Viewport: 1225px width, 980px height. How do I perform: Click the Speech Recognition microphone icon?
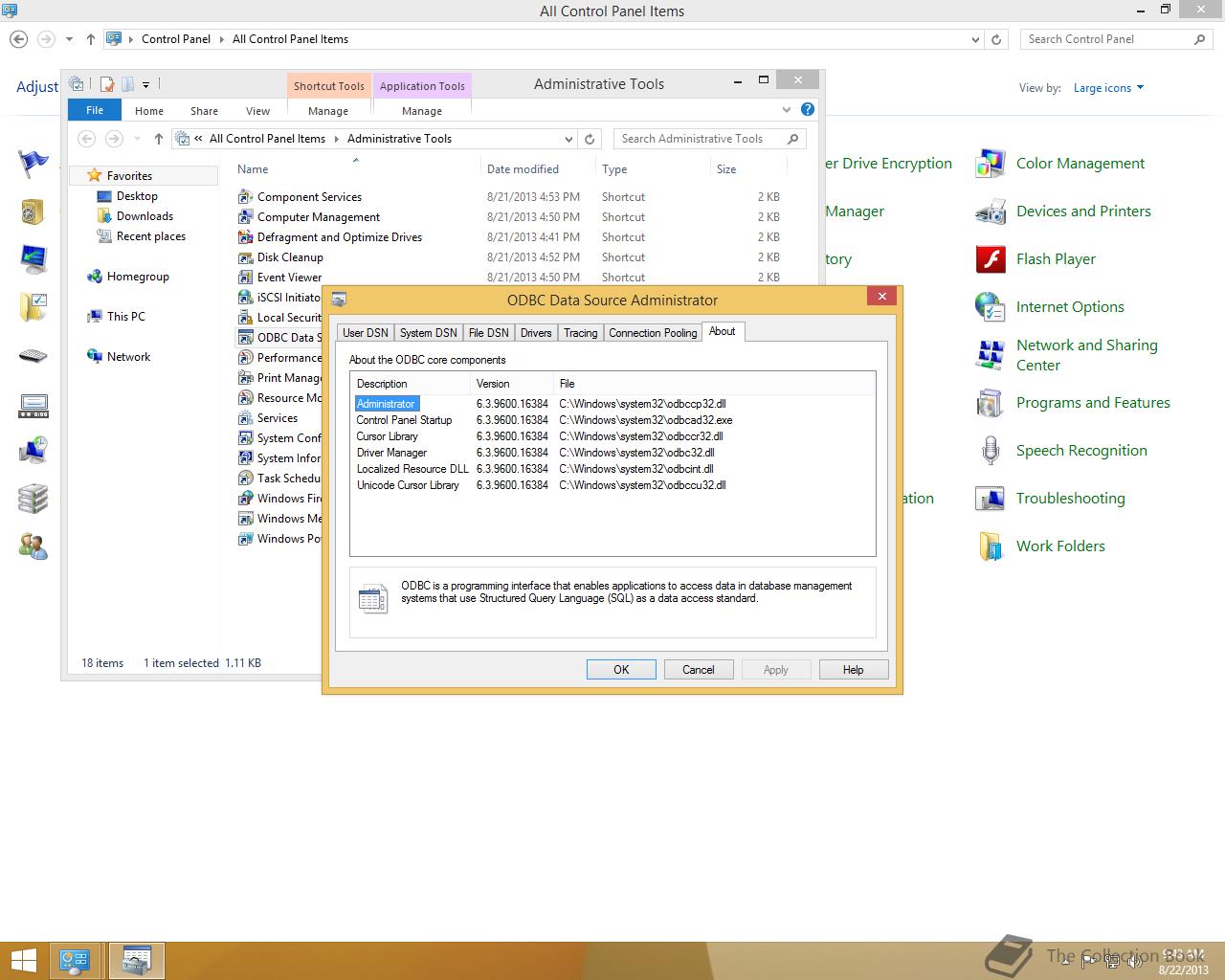(x=991, y=451)
